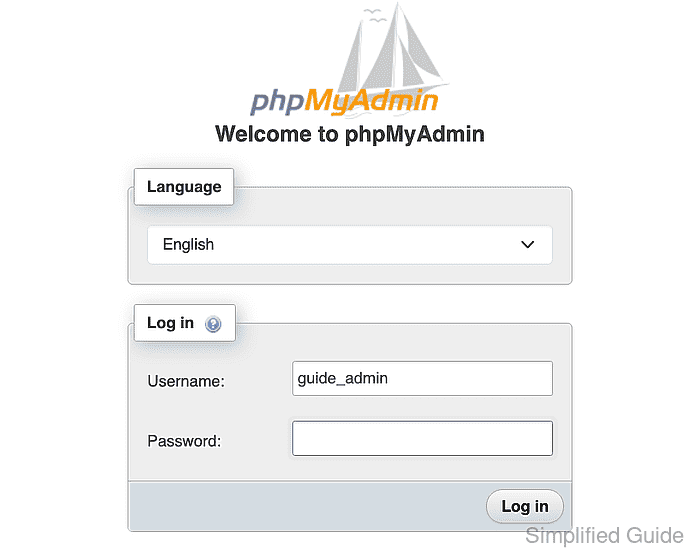
Task: Focus the empty Password field
Action: pos(422,439)
